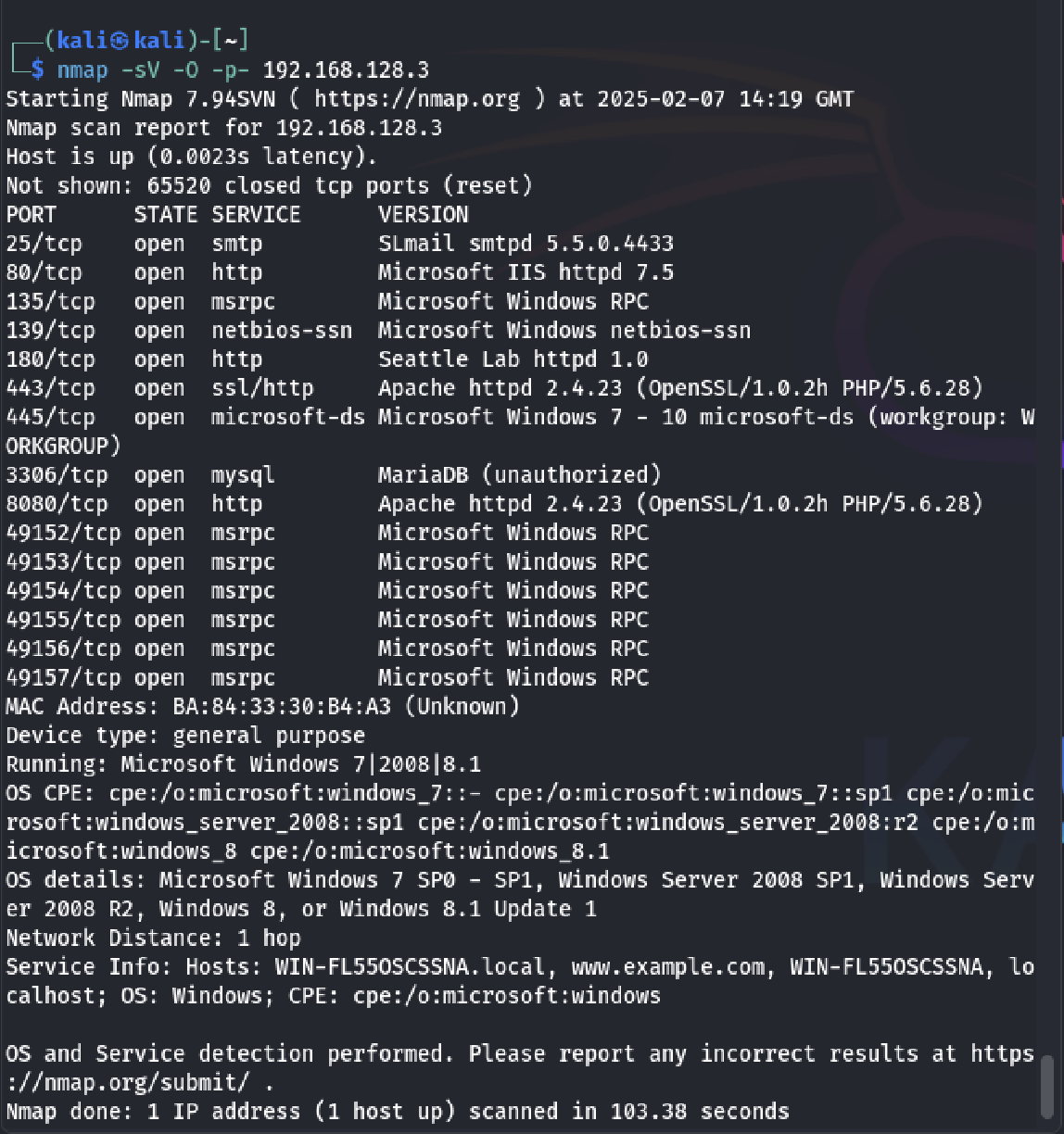This screenshot has width=1064, height=1134.
Task: Click the SLmail smtpd 5.5.0.4433 version text
Action: [526, 244]
